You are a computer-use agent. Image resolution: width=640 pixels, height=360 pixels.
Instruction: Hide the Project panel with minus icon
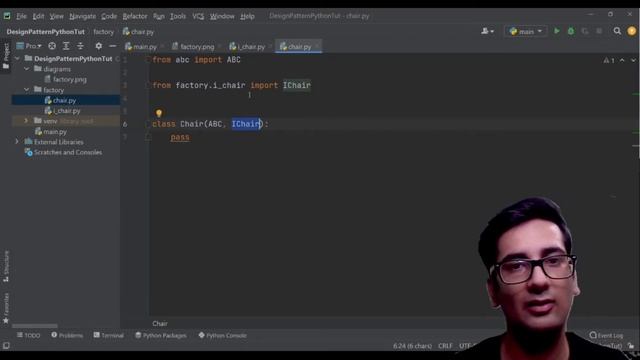(x=113, y=46)
